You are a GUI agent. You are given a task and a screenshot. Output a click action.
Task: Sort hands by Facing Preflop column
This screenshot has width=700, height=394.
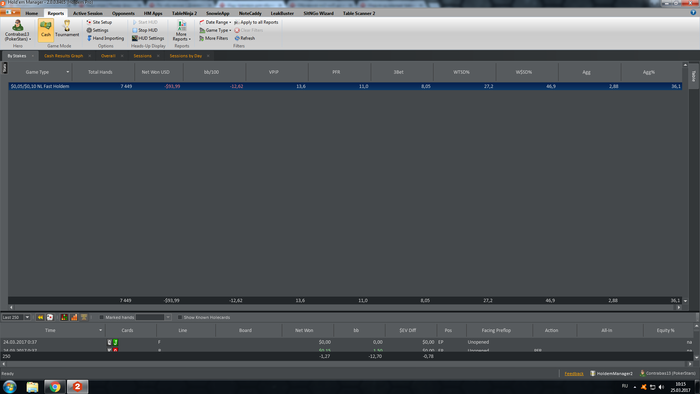(x=496, y=330)
